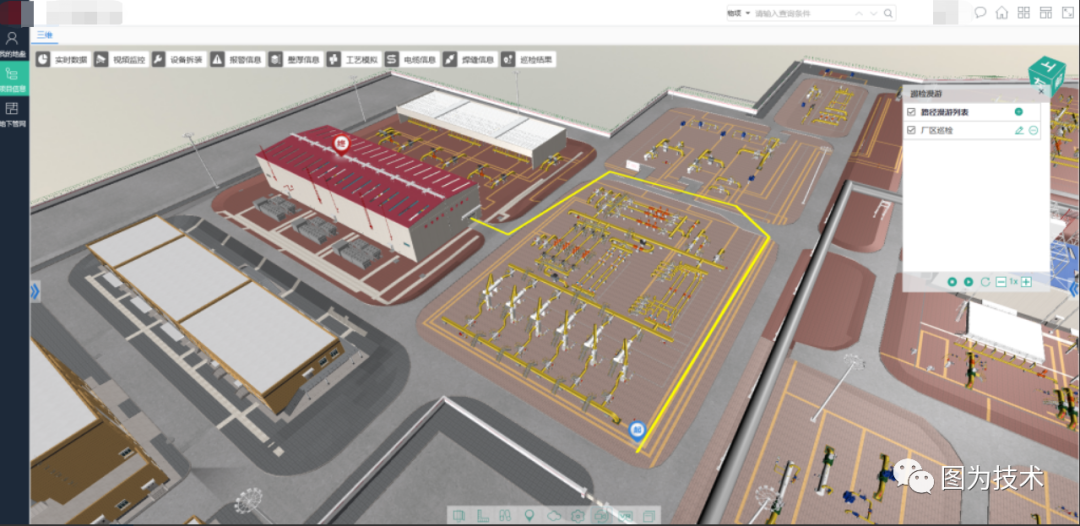Open the user profile sidebar item
Screen dimensions: 1080x526
pos(13,44)
